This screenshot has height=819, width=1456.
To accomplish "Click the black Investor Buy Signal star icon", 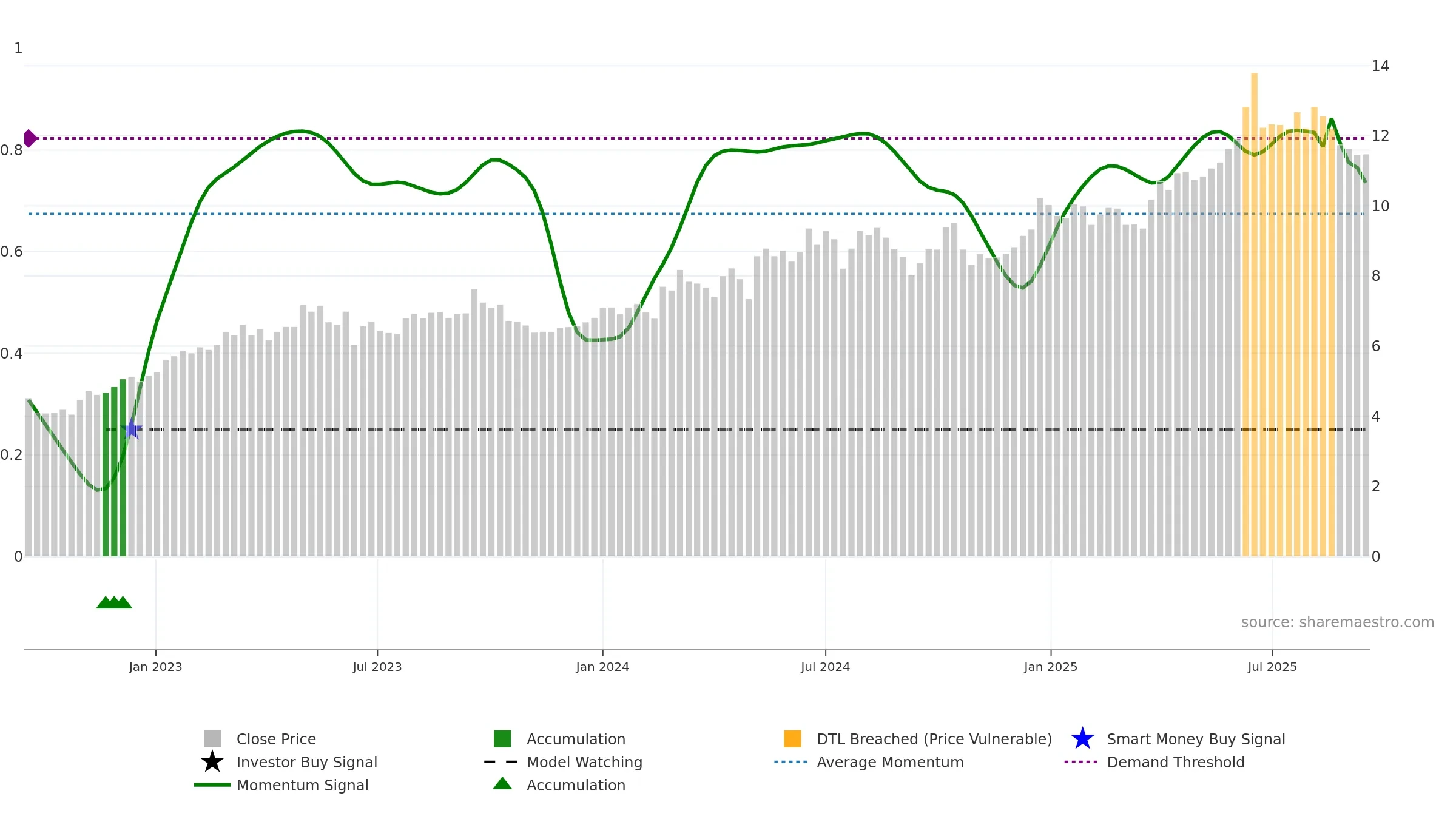I will point(212,762).
